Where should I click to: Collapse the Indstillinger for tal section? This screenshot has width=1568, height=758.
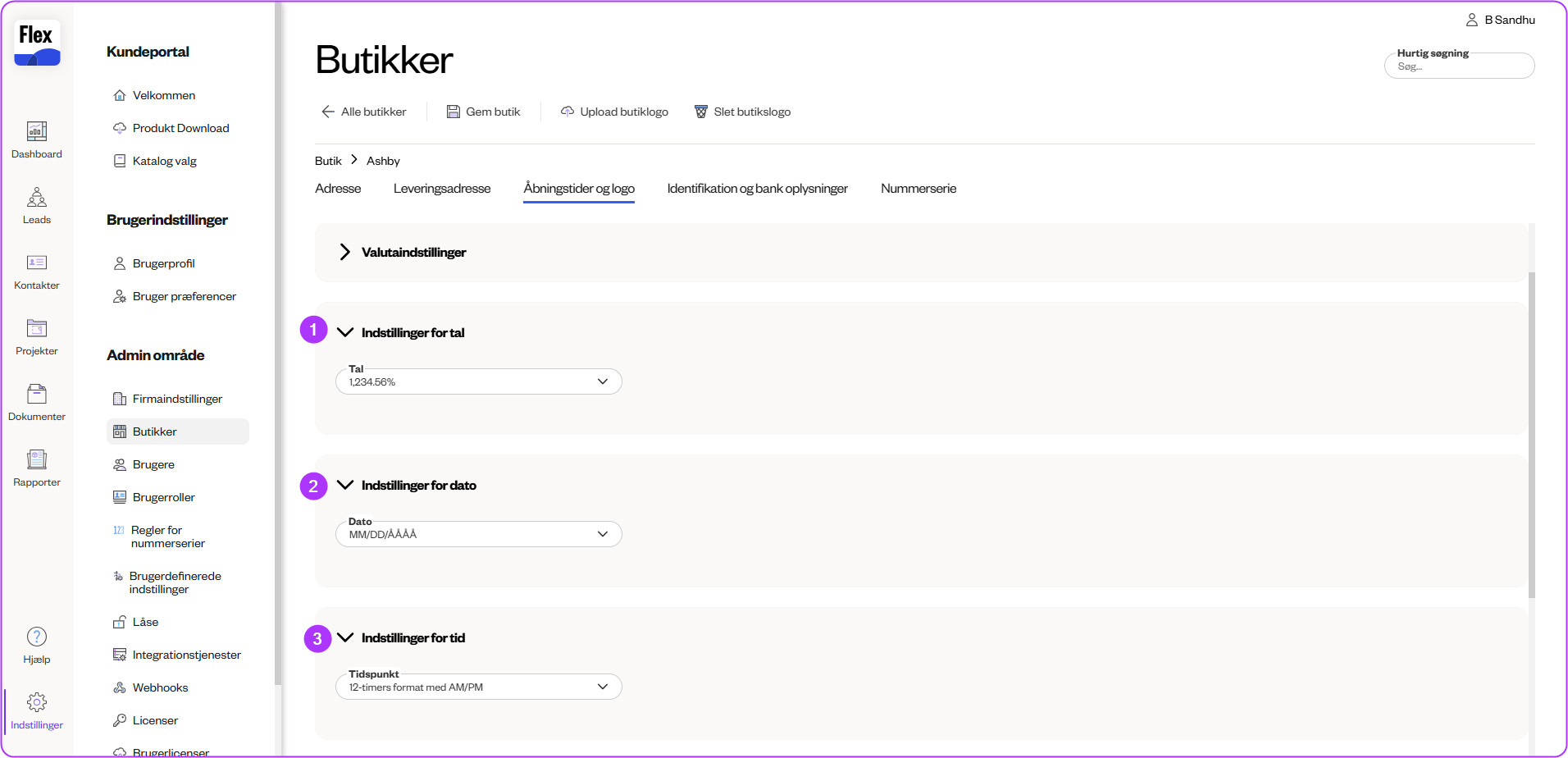click(345, 332)
